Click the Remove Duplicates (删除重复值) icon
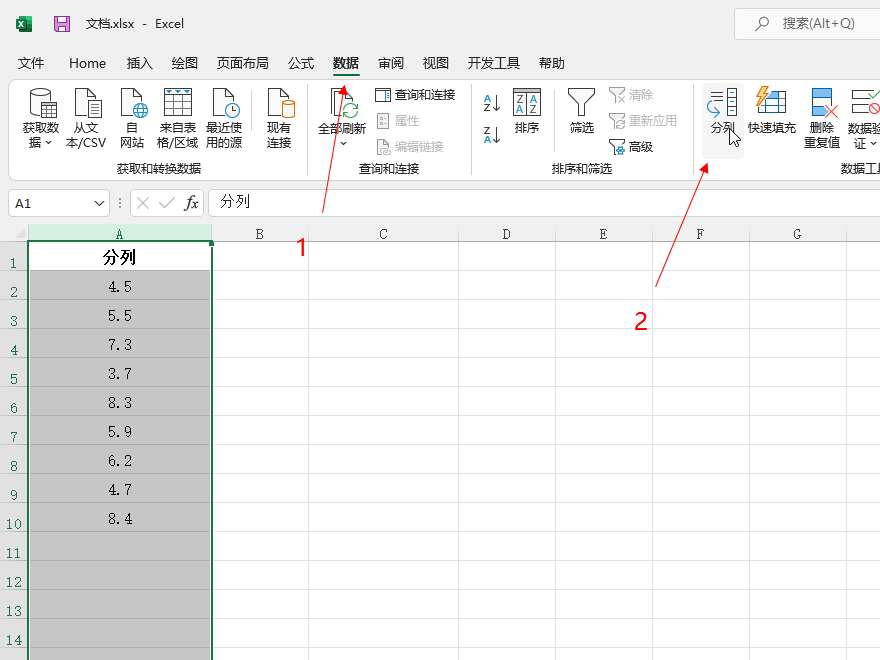Image resolution: width=880 pixels, height=660 pixels. [822, 104]
